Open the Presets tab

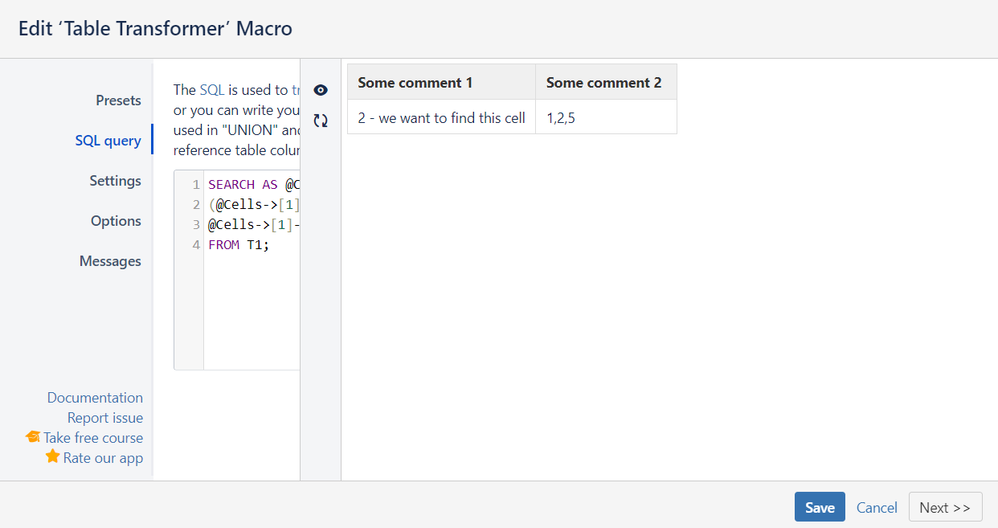tap(118, 101)
